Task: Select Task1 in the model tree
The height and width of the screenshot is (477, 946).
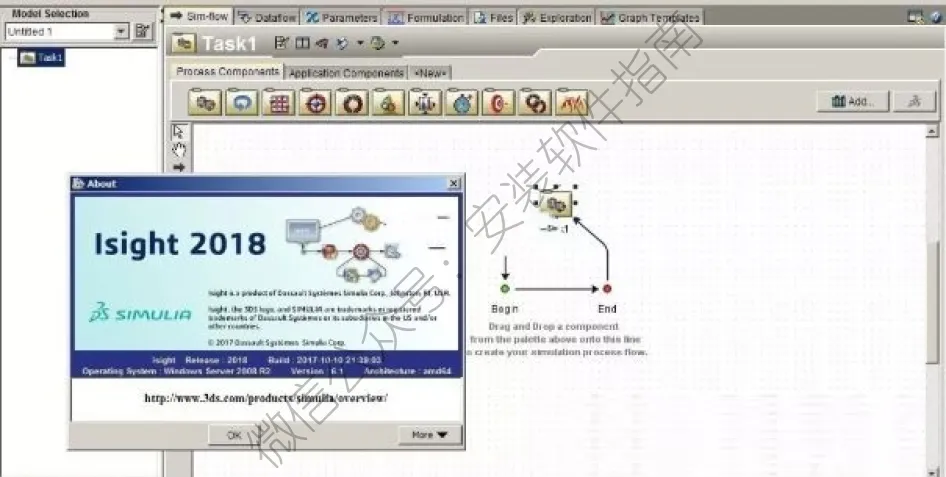Action: (41, 58)
